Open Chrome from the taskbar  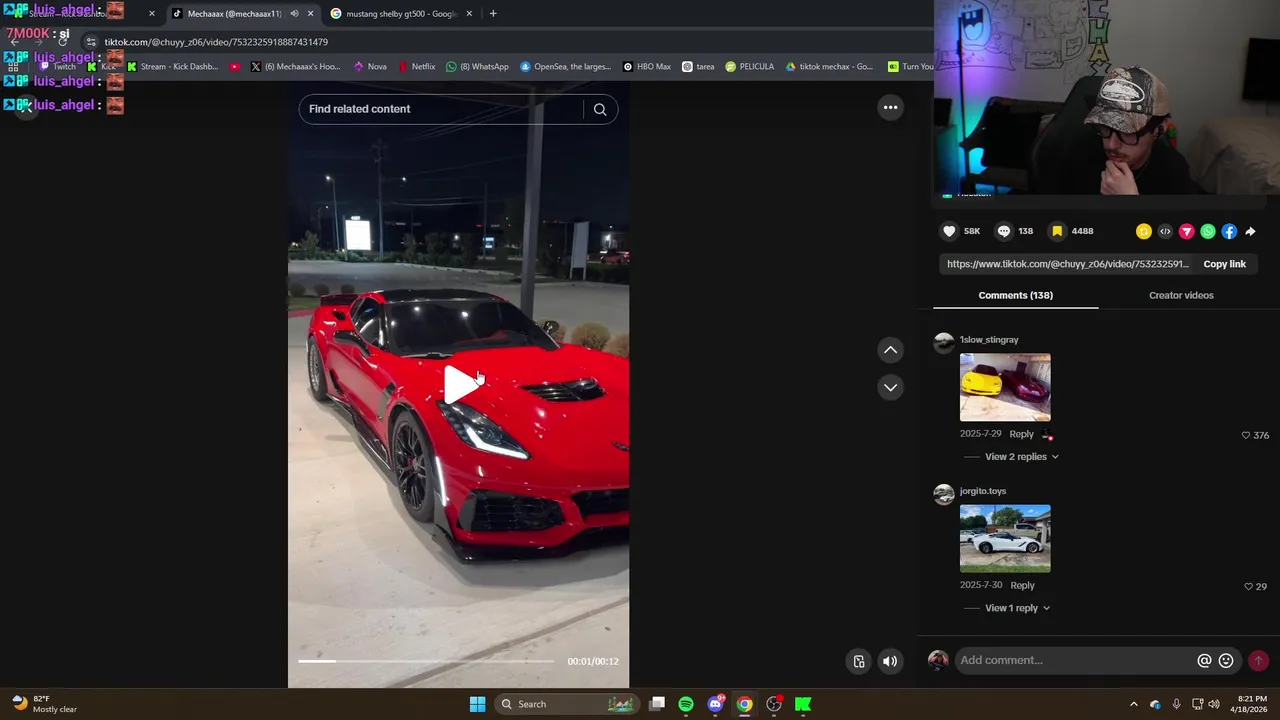[x=745, y=704]
